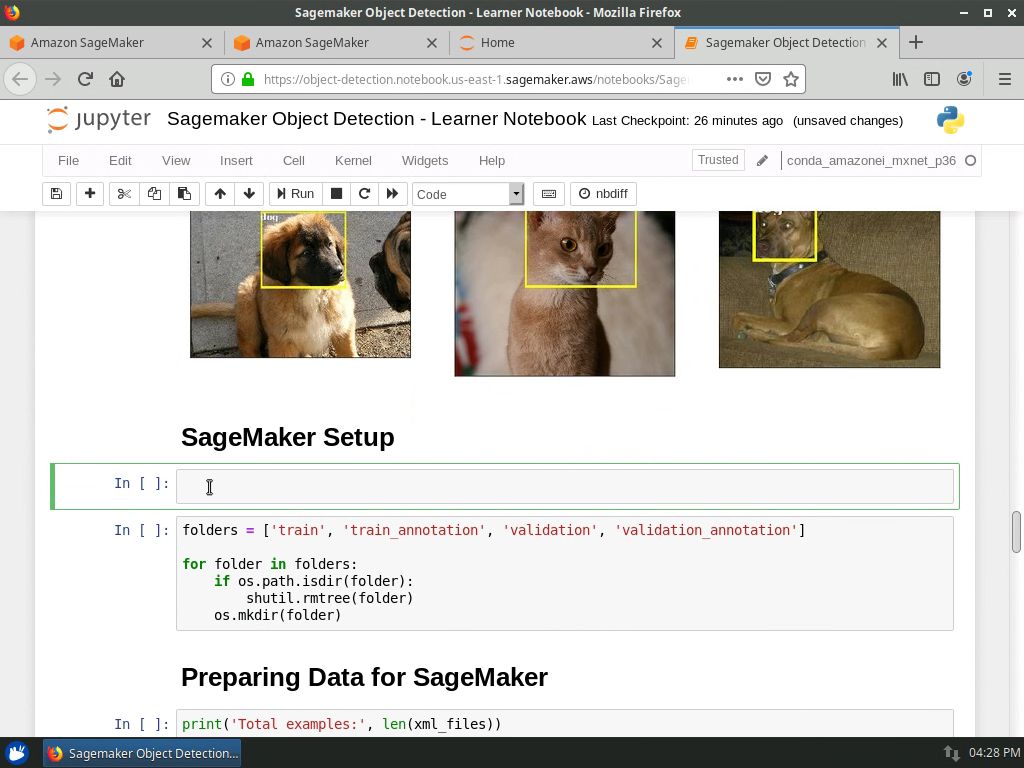Show site information icon in the address bar
The width and height of the screenshot is (1024, 768).
coord(227,79)
